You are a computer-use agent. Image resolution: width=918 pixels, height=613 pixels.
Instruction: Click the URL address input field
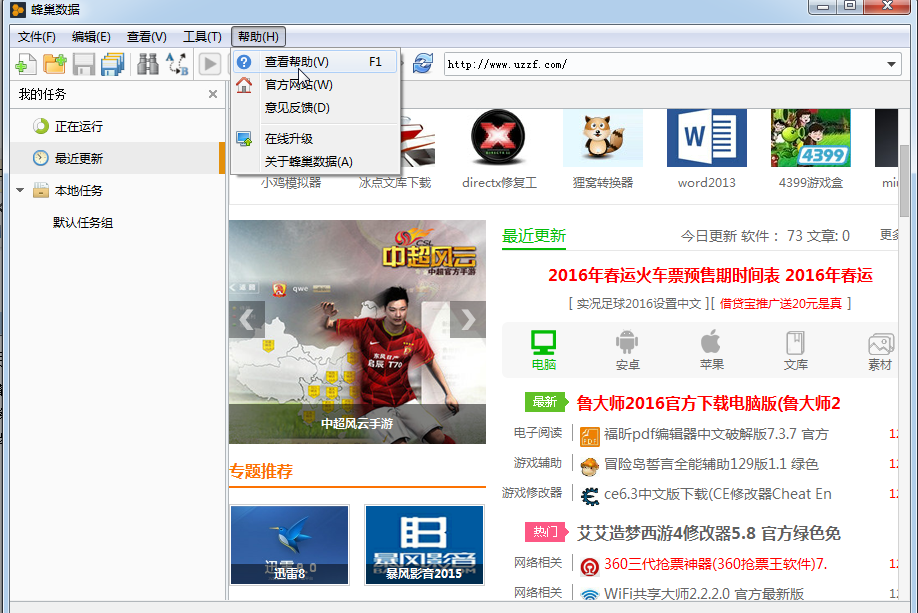coord(663,64)
